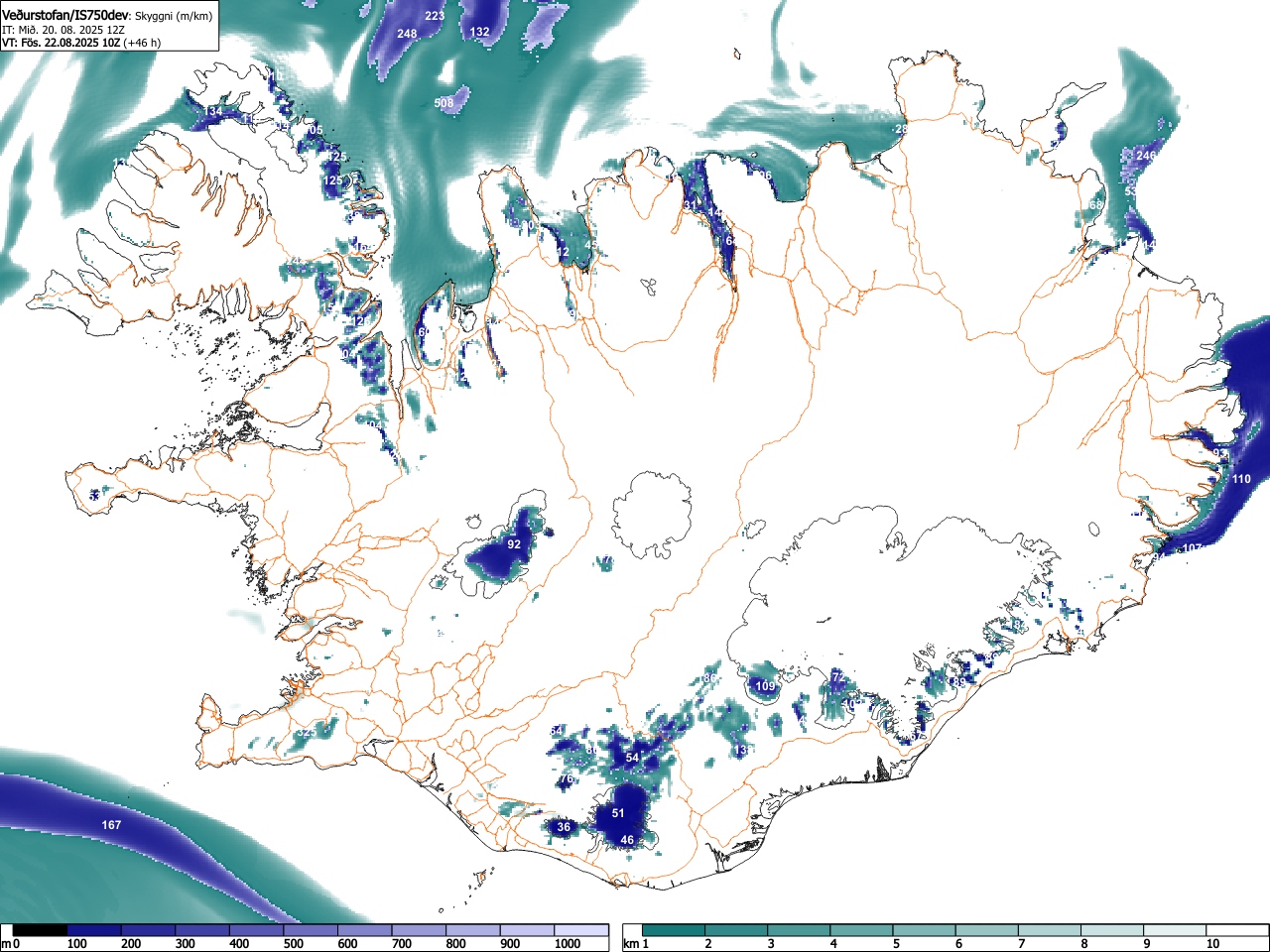Click the purple swatch between 500 and 600
Viewport: 1270px width, 952px height.
click(x=311, y=930)
